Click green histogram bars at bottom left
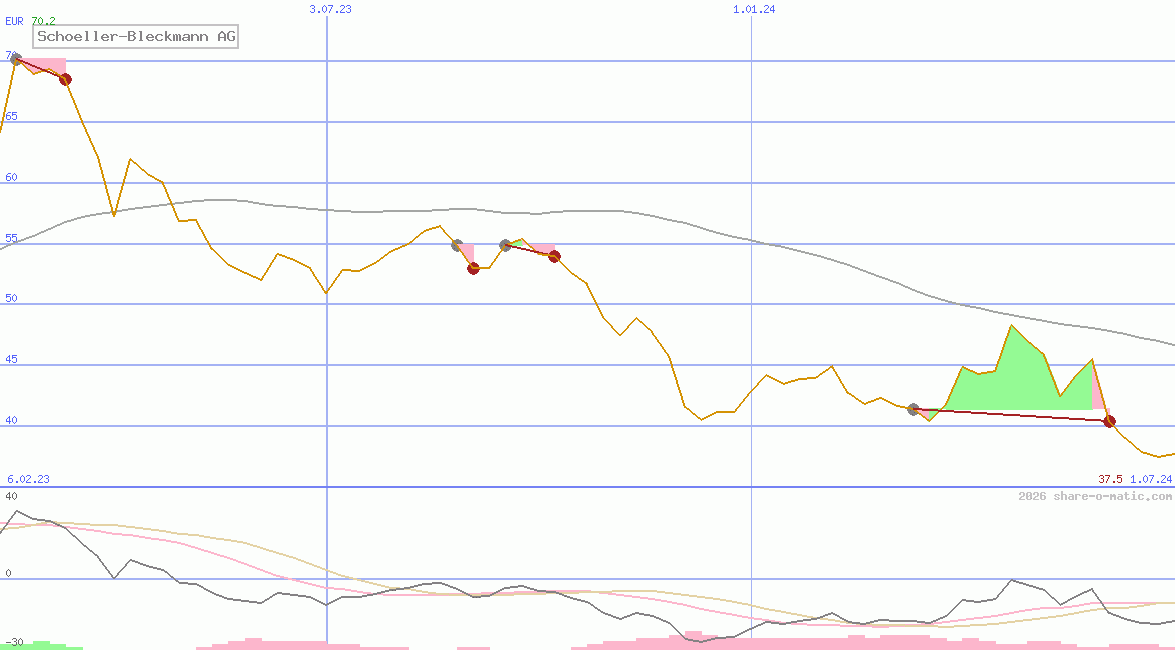The image size is (1175, 650). pos(40,646)
